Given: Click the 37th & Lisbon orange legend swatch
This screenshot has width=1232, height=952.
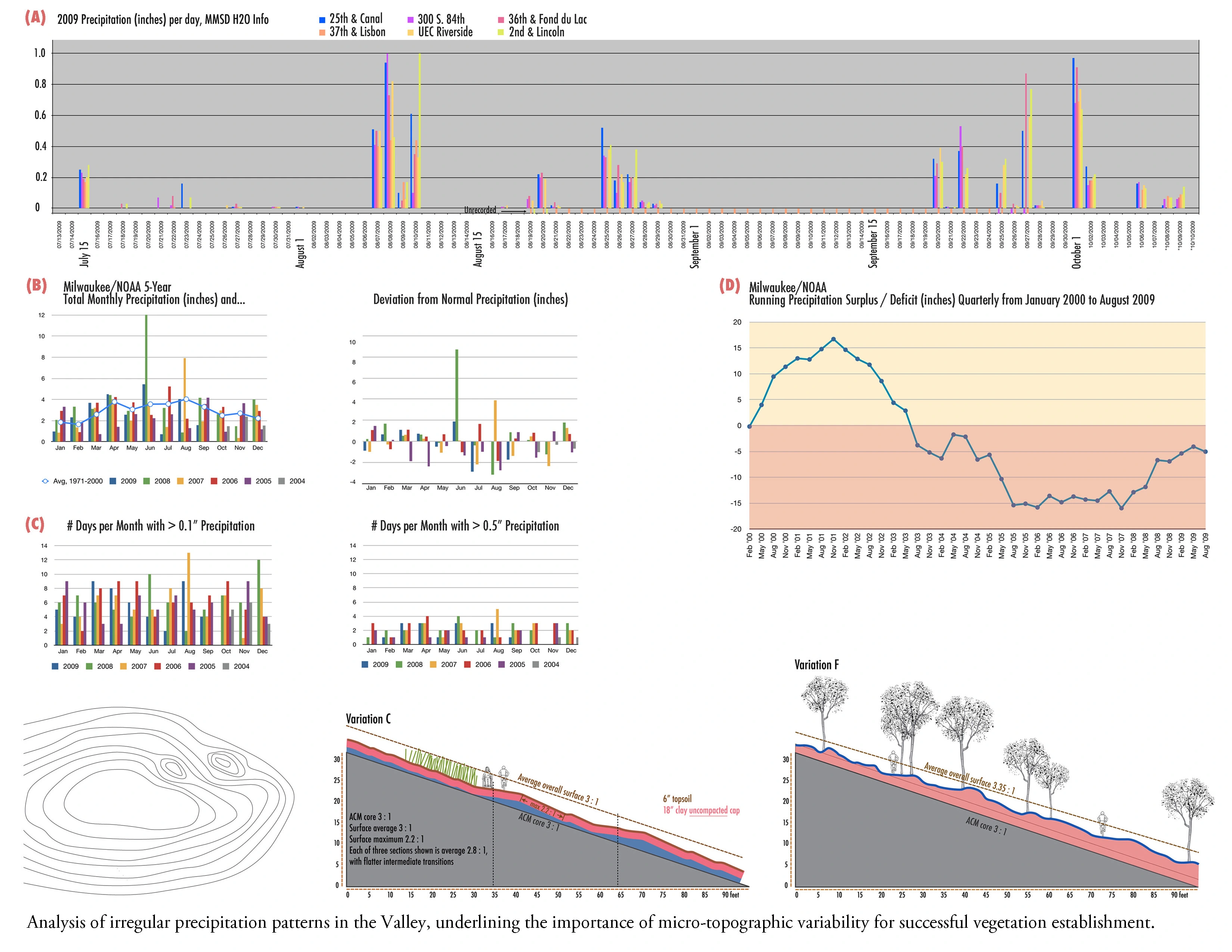Looking at the screenshot, I should [x=322, y=33].
